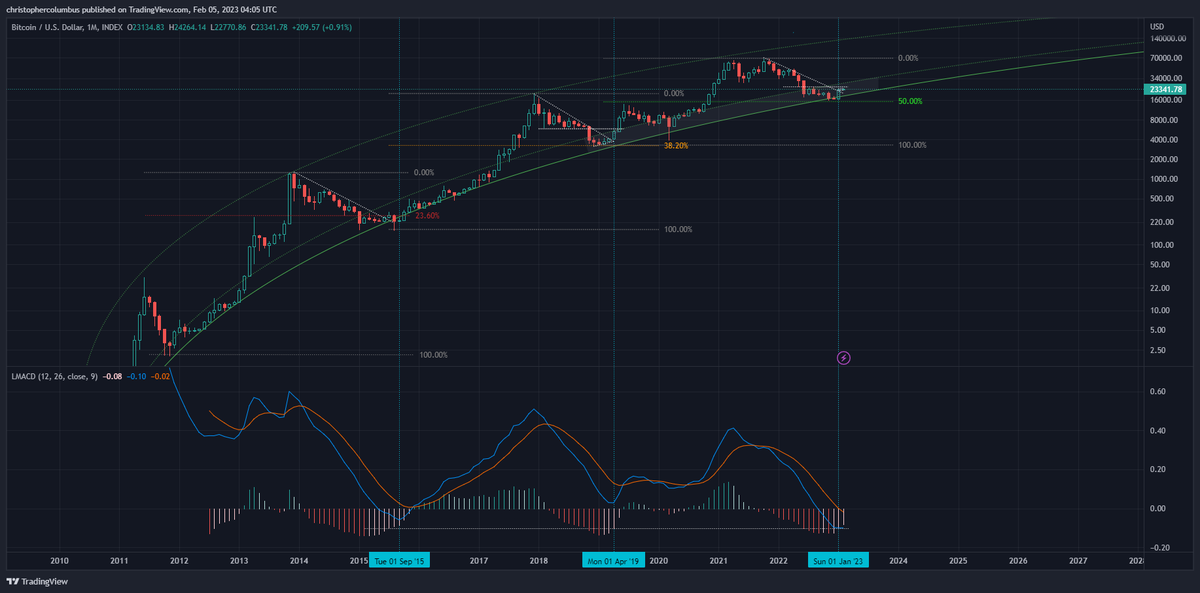
Task: Click the 2017 year on time axis
Action: (x=478, y=561)
